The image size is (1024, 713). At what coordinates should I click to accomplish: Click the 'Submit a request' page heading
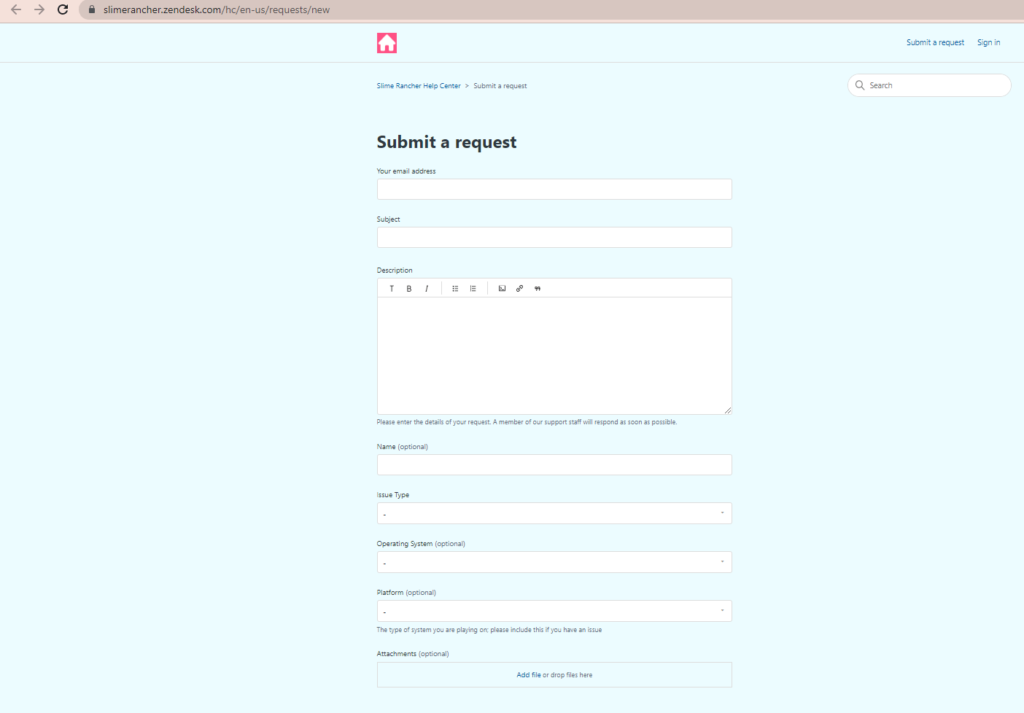446,142
